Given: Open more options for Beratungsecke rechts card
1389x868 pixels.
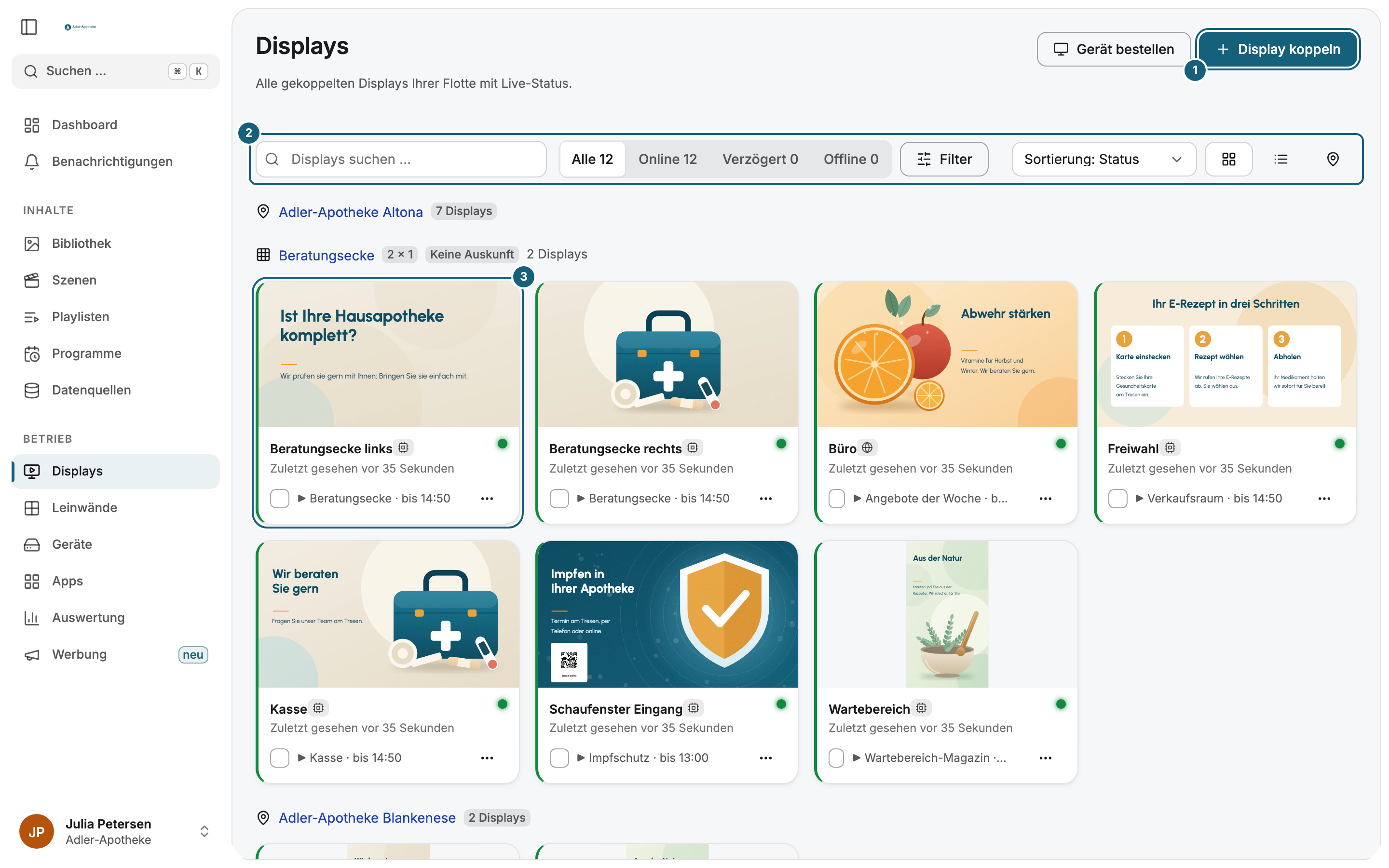Looking at the screenshot, I should (x=766, y=498).
